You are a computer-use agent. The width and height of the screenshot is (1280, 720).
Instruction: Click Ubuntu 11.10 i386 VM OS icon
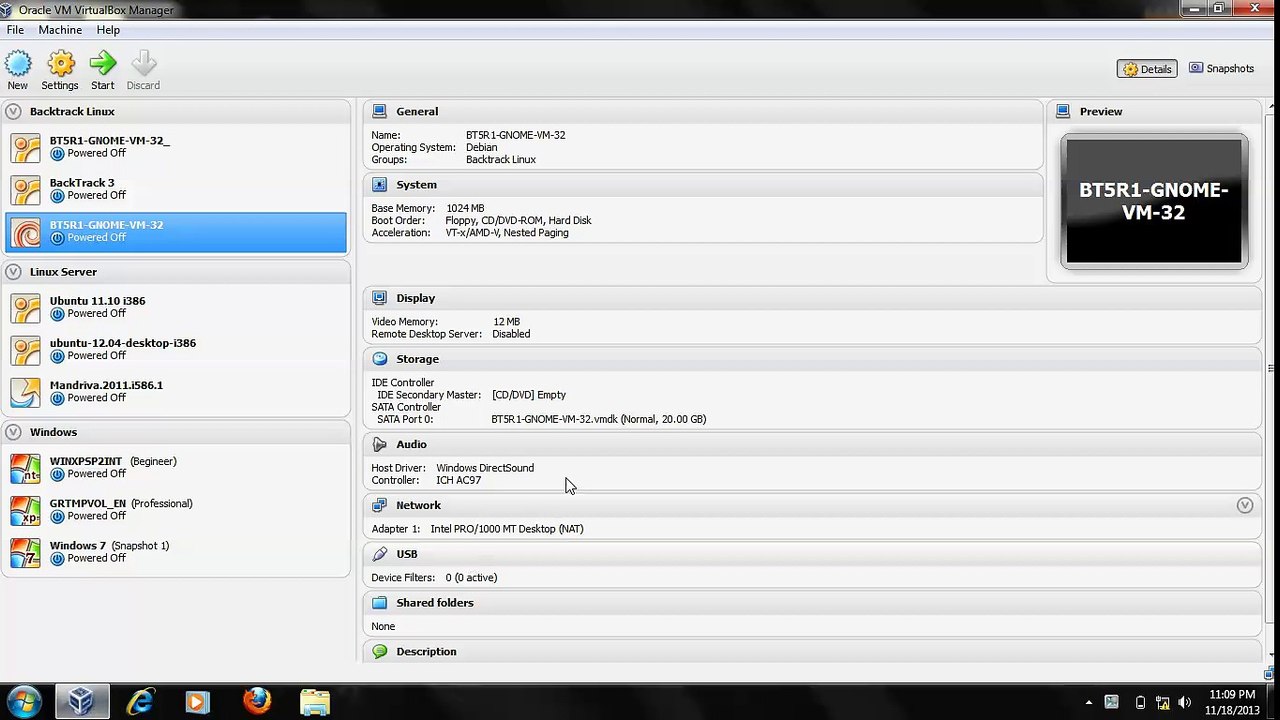26,308
